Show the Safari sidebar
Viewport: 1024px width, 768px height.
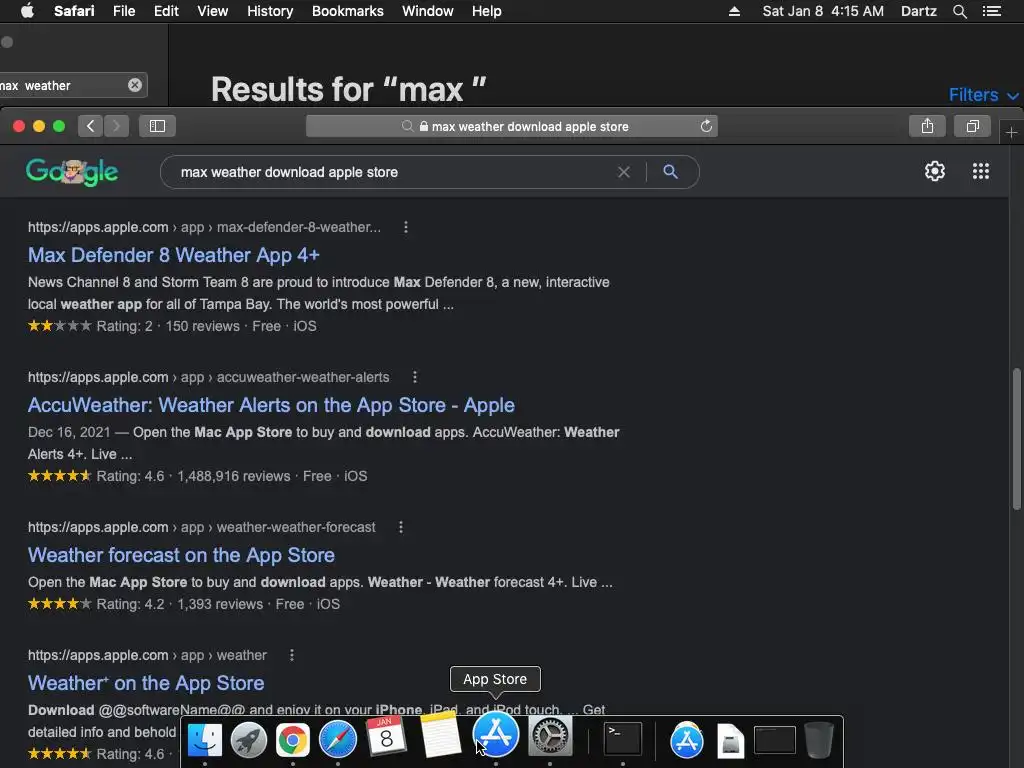(157, 126)
